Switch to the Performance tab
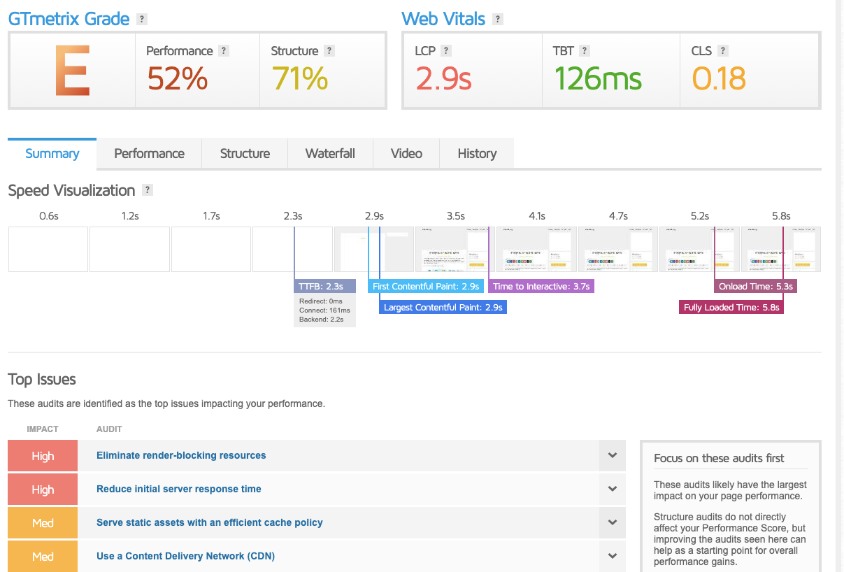 [x=149, y=153]
